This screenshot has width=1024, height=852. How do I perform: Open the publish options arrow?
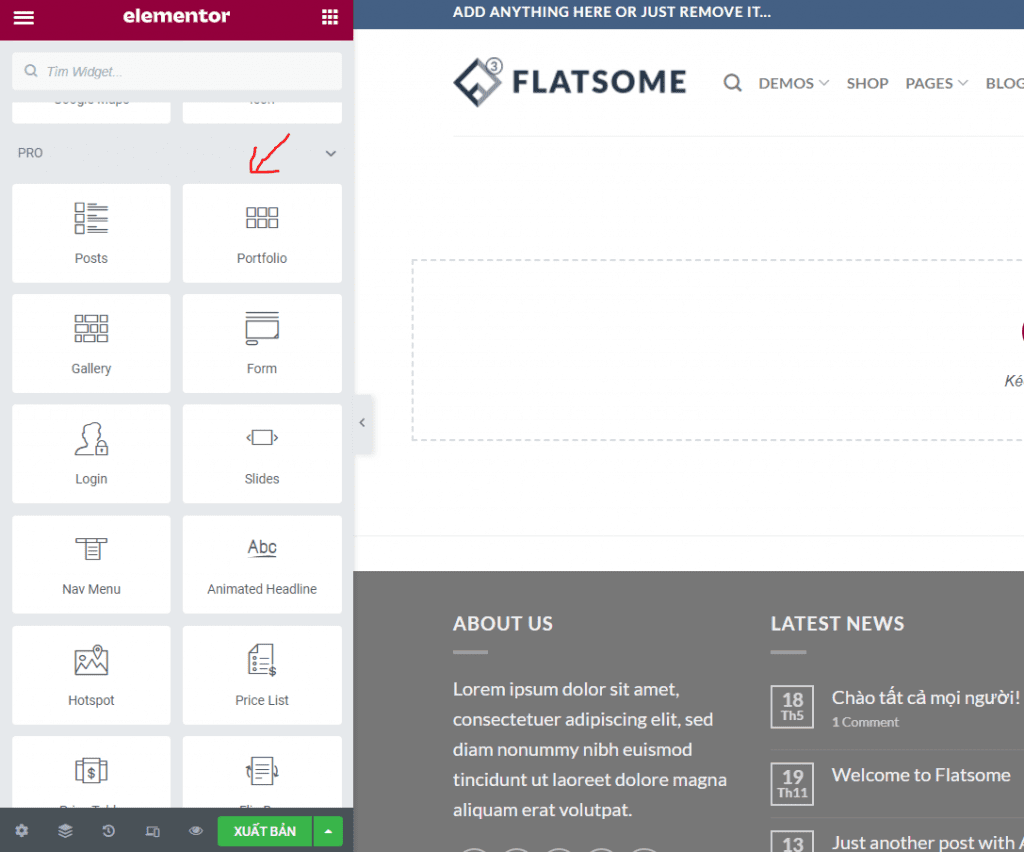click(328, 831)
